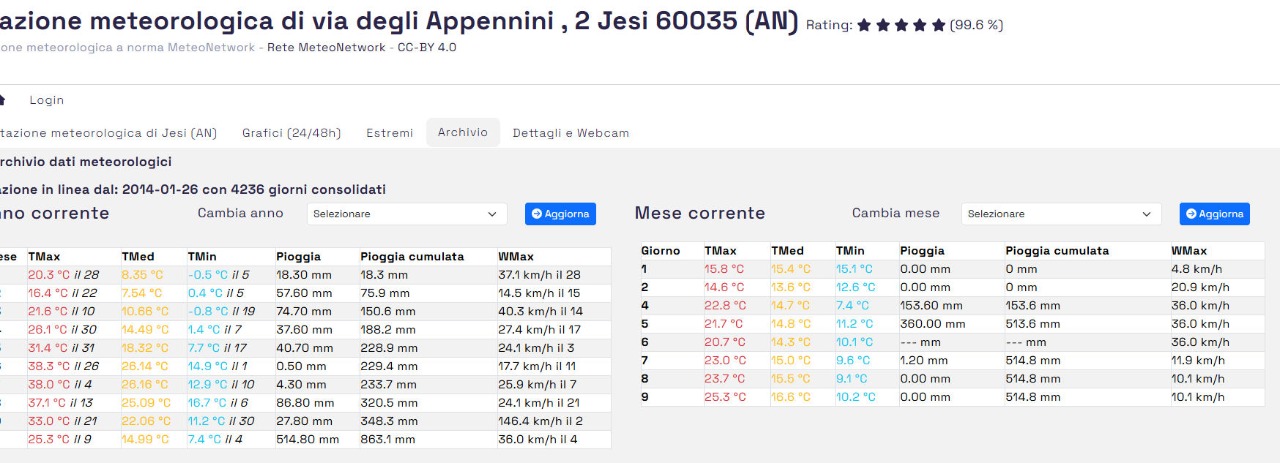Image resolution: width=1280 pixels, height=463 pixels.
Task: Open the Stazione meteorologica di Jesi tab
Action: tap(107, 133)
